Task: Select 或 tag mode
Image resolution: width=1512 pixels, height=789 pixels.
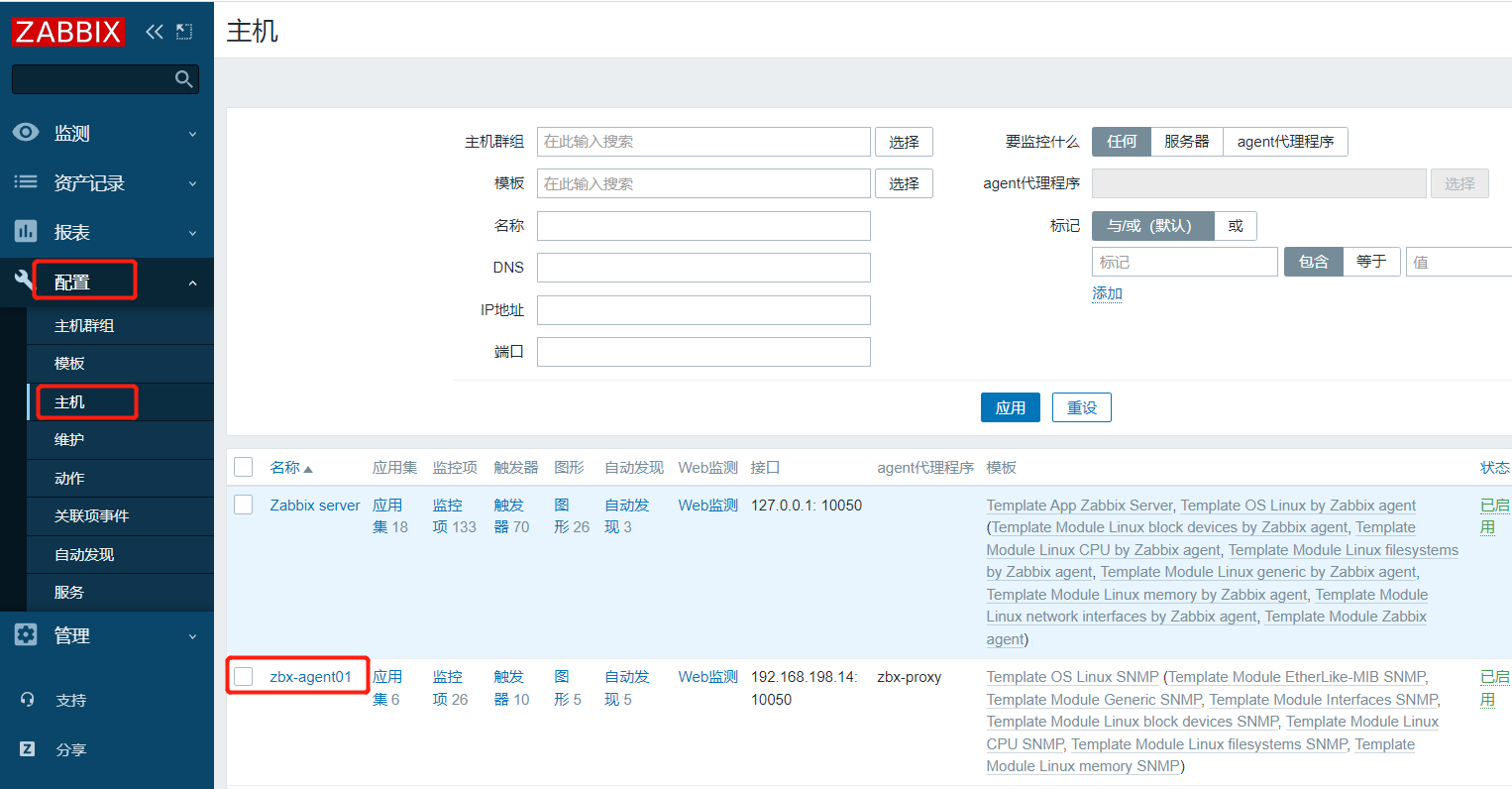Action: [x=1236, y=226]
